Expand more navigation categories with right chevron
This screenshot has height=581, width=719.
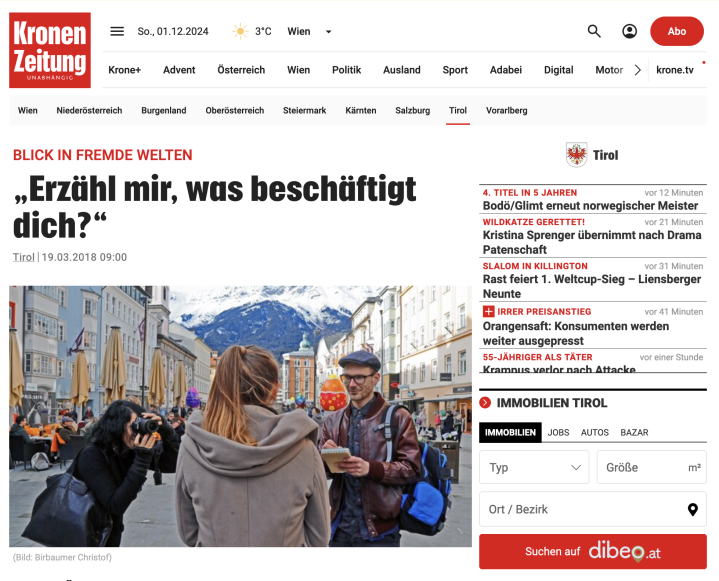pyautogui.click(x=637, y=70)
